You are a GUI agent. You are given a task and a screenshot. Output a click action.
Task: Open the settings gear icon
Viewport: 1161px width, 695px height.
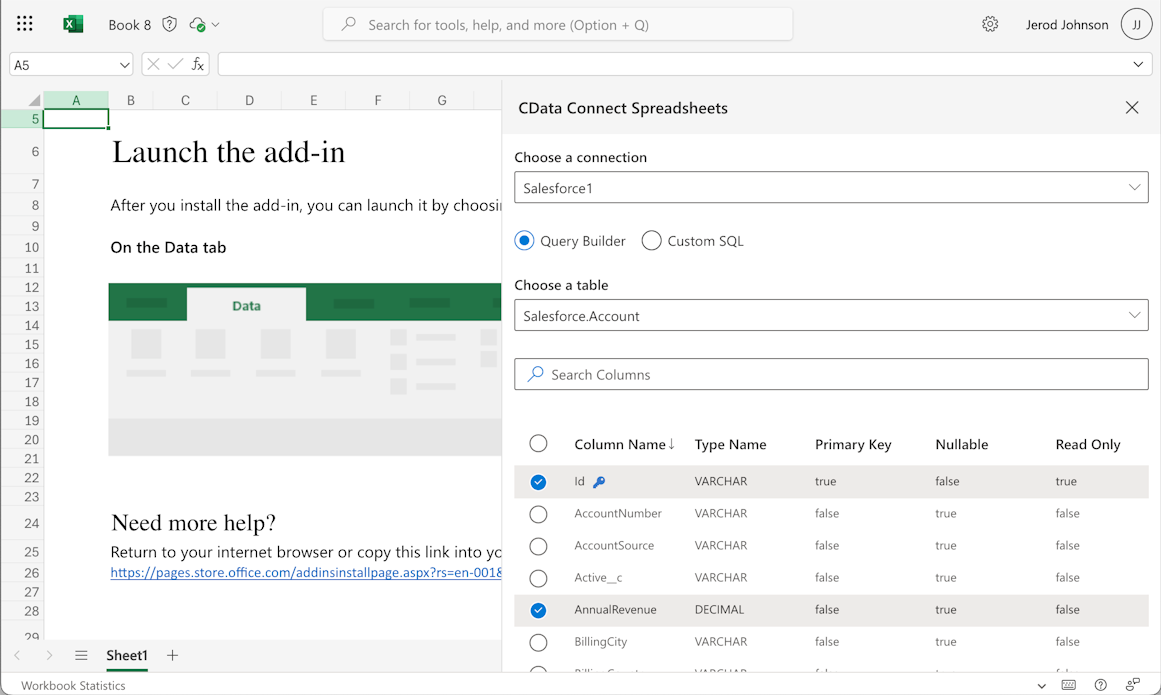point(989,24)
